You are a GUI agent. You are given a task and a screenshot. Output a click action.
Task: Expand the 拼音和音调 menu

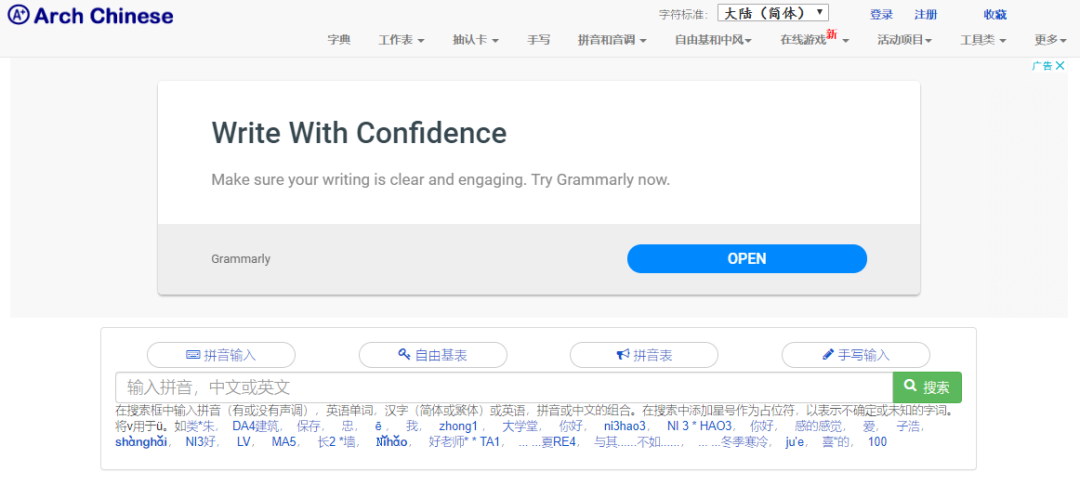pos(612,40)
